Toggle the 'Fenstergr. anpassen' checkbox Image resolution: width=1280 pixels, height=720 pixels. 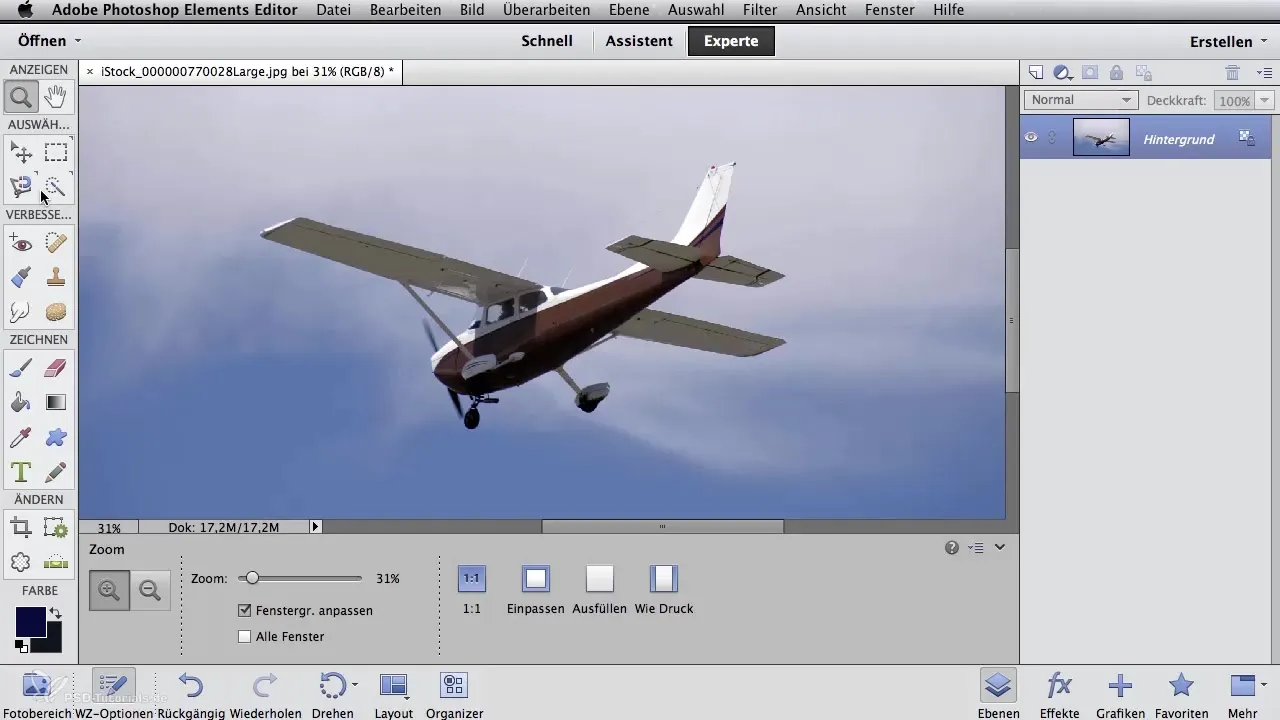(x=245, y=610)
